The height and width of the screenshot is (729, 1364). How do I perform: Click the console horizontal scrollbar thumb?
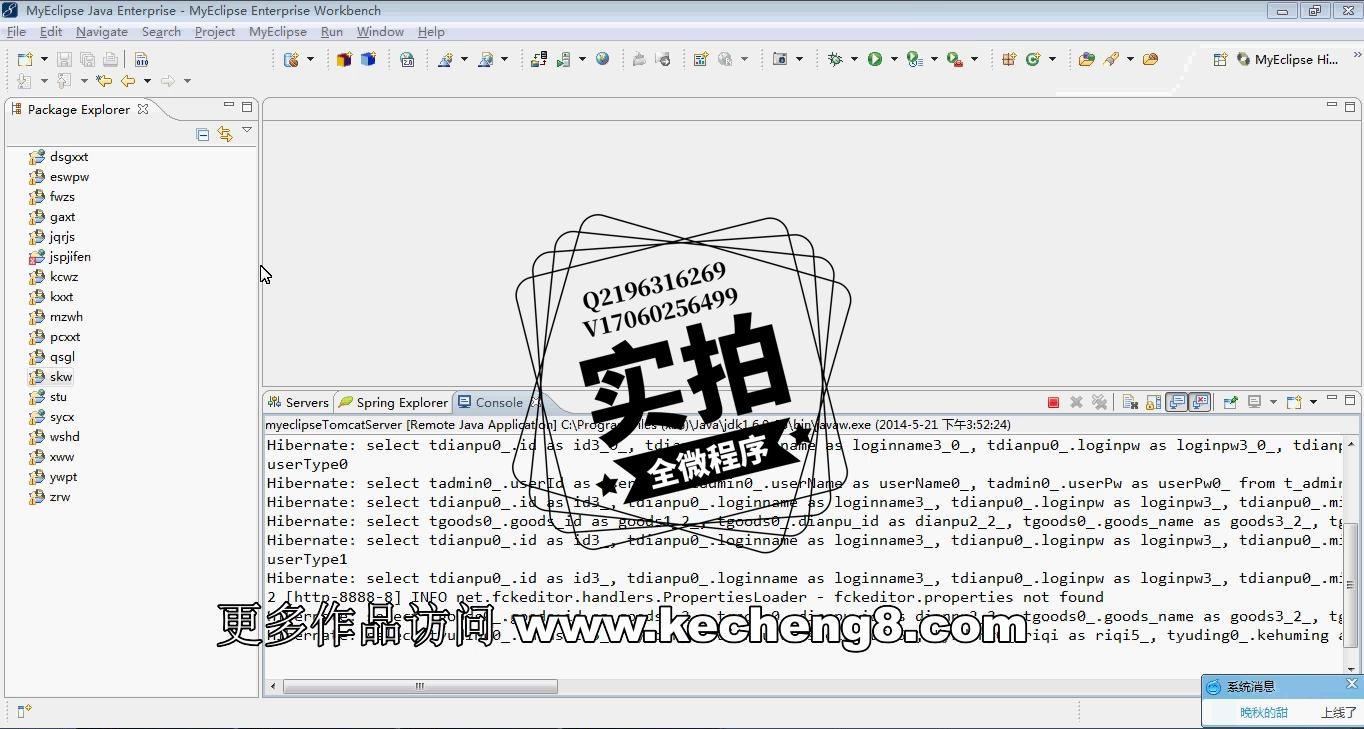[420, 686]
